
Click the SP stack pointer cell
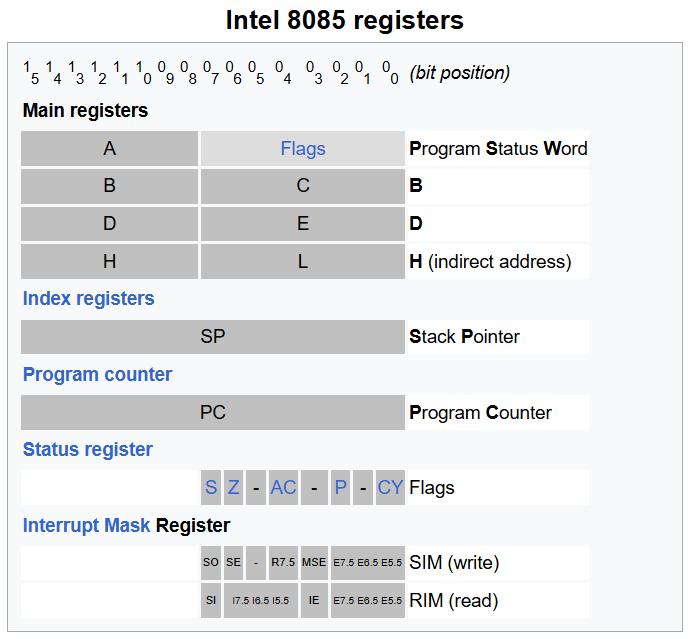point(212,337)
